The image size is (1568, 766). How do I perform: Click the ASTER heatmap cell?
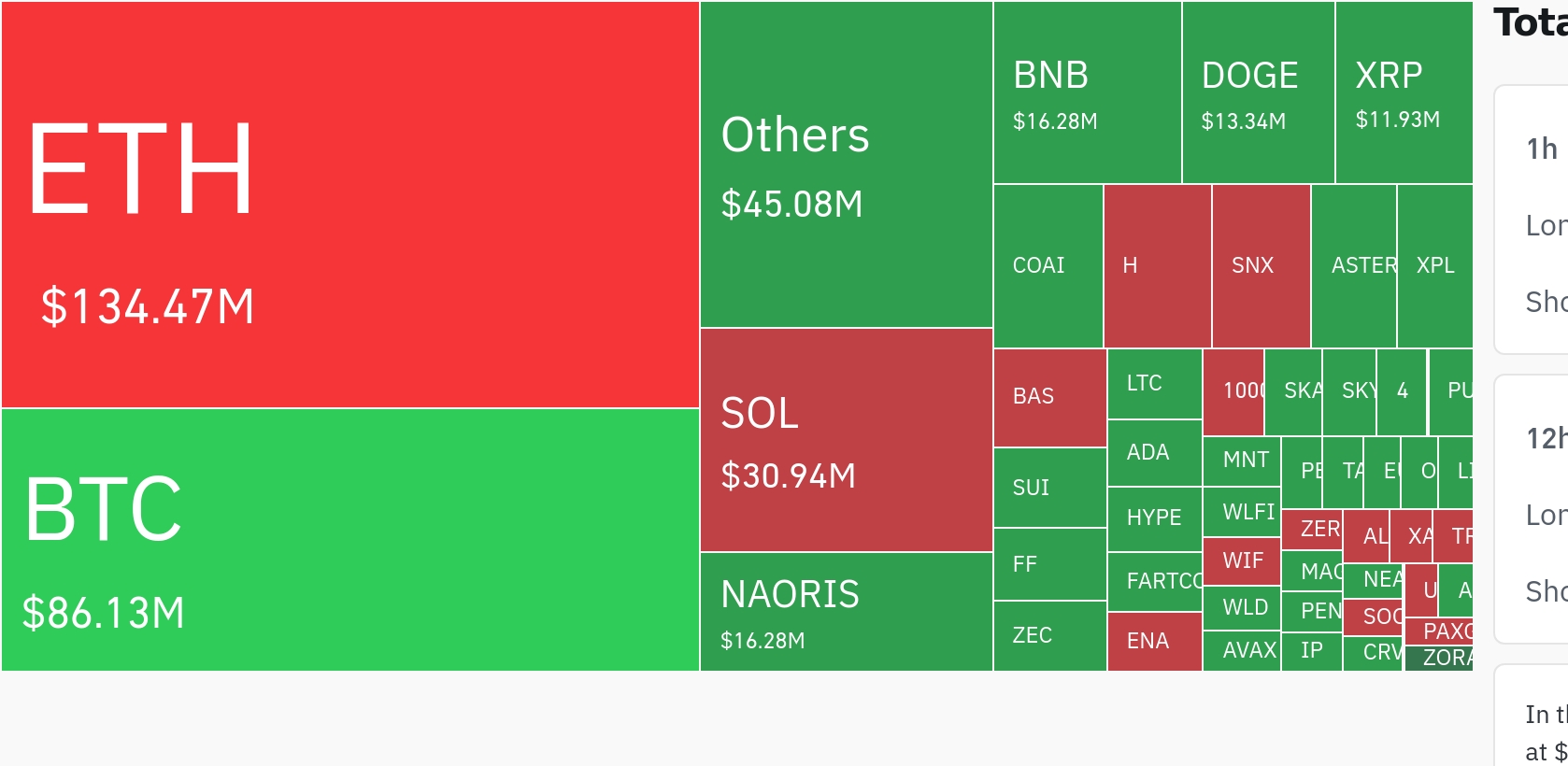[x=1354, y=266]
